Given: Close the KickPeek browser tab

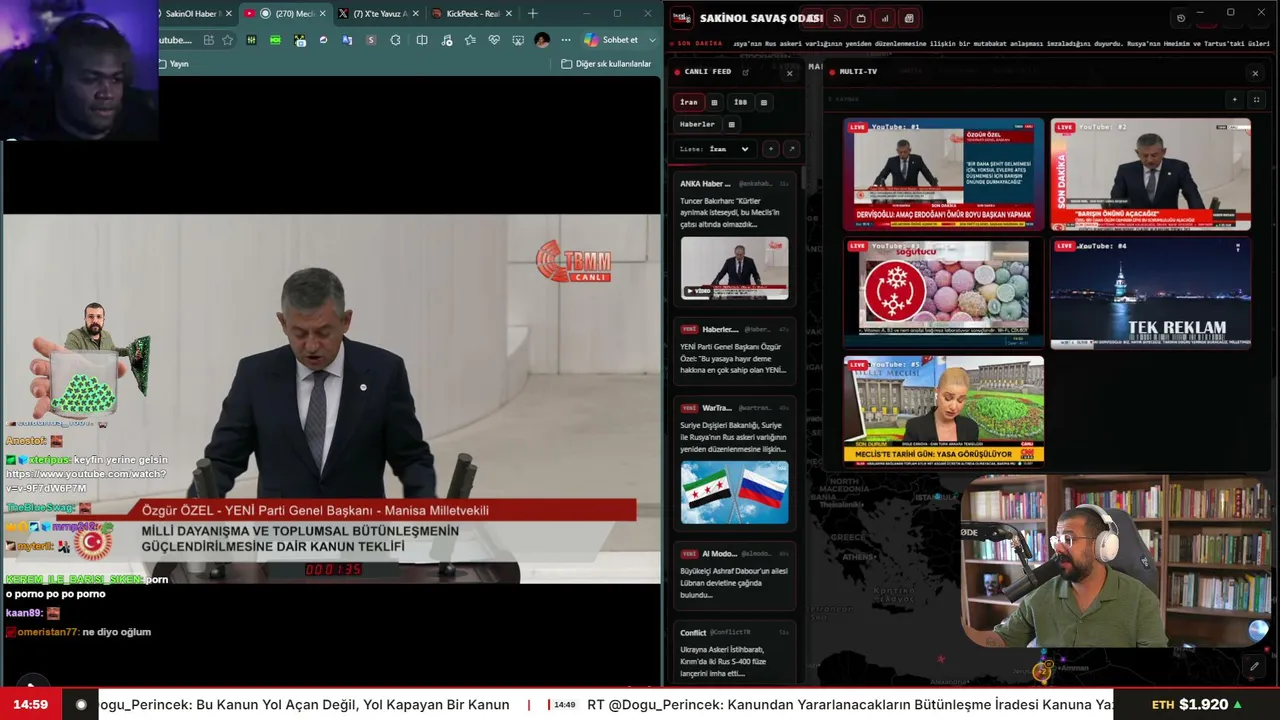Looking at the screenshot, I should click(509, 14).
